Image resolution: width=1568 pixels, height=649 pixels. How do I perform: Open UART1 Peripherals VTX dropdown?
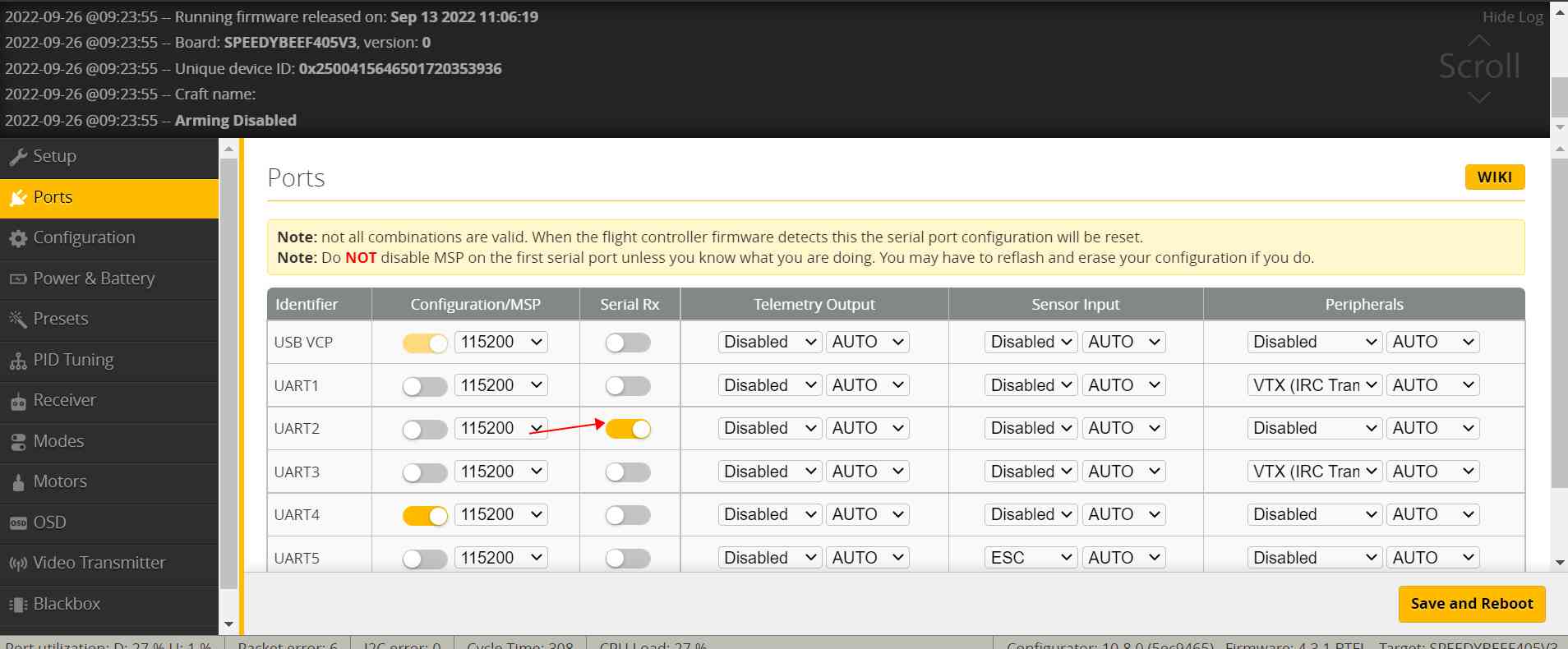[1315, 385]
